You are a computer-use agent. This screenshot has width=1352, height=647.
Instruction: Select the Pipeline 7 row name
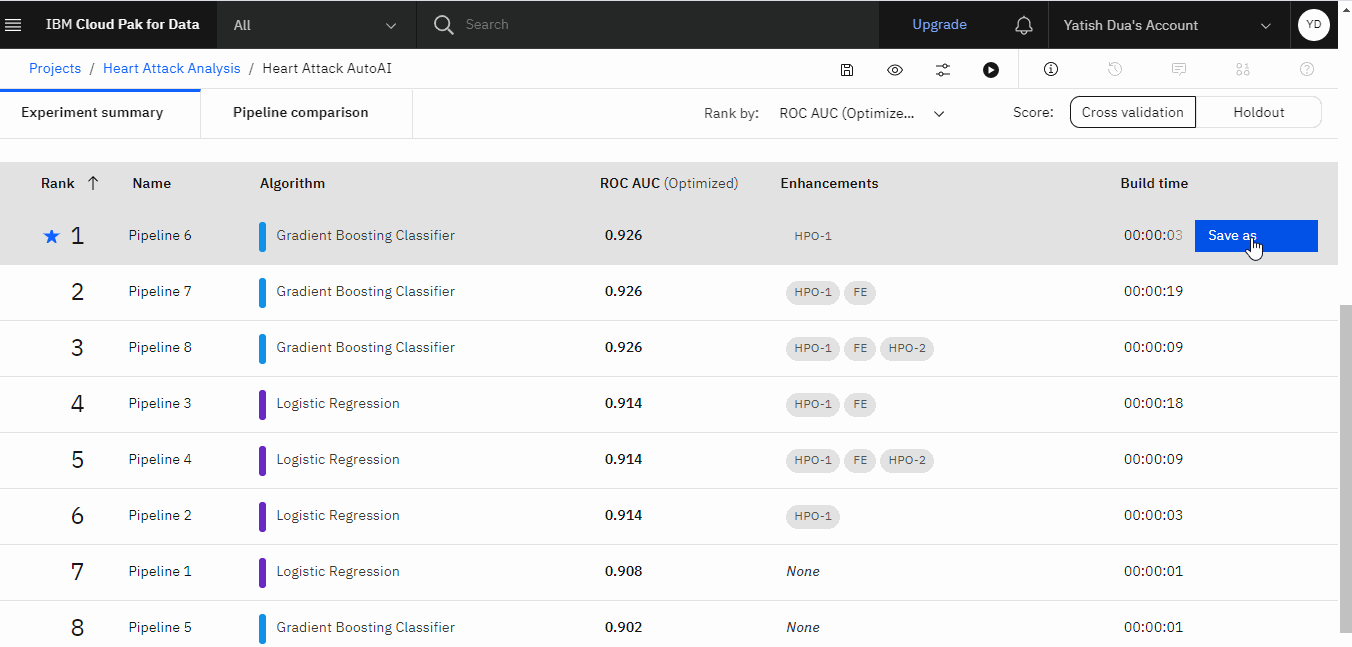coord(160,292)
